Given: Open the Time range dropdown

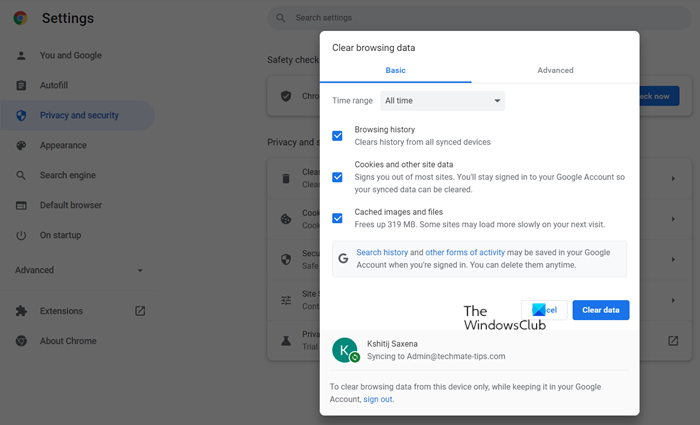Looking at the screenshot, I should pos(443,101).
